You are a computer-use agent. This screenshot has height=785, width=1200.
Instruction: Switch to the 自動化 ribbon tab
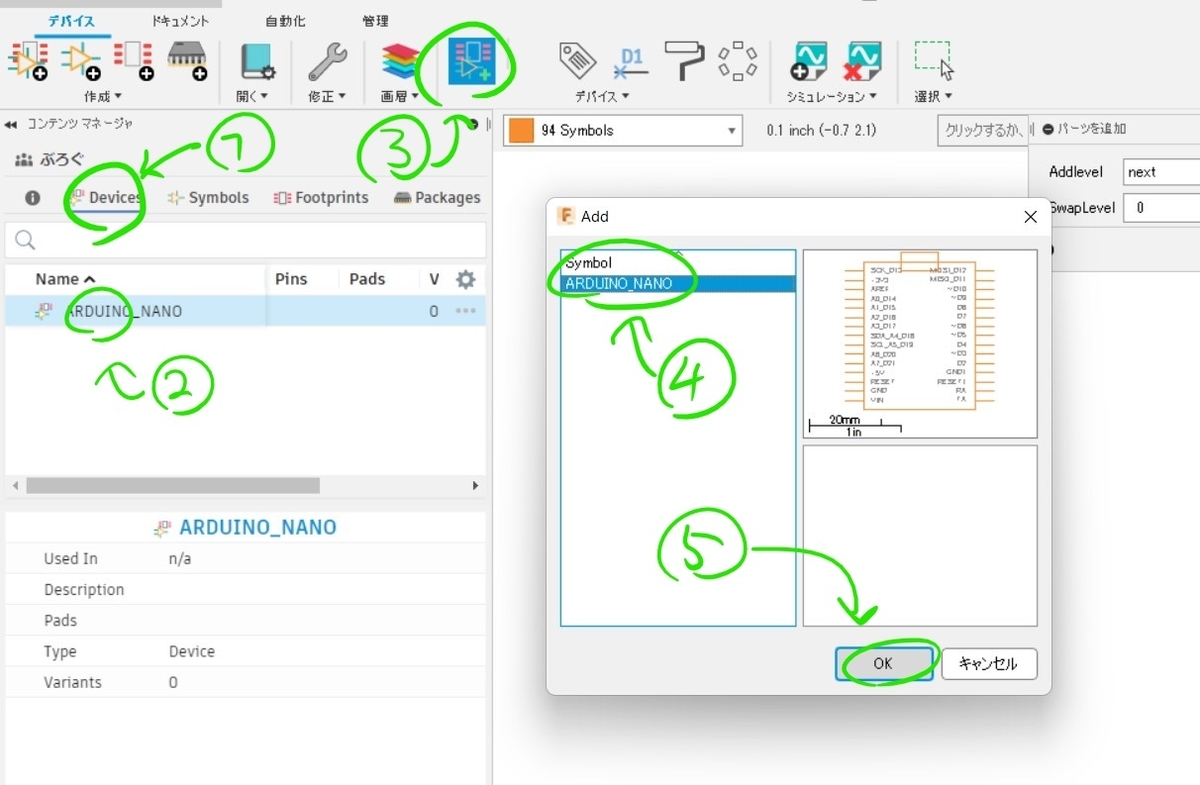[286, 21]
